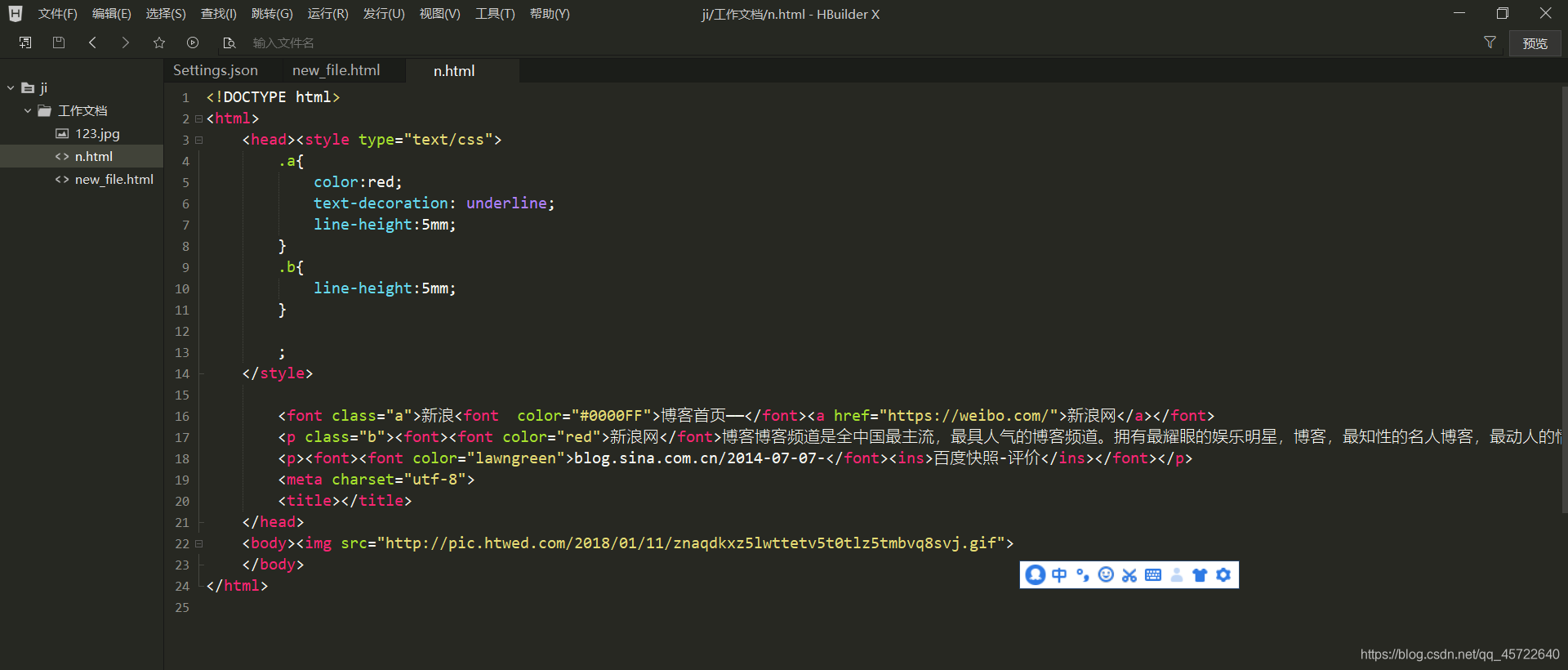Open the 文件(F) menu
The image size is (1568, 670).
coord(57,14)
